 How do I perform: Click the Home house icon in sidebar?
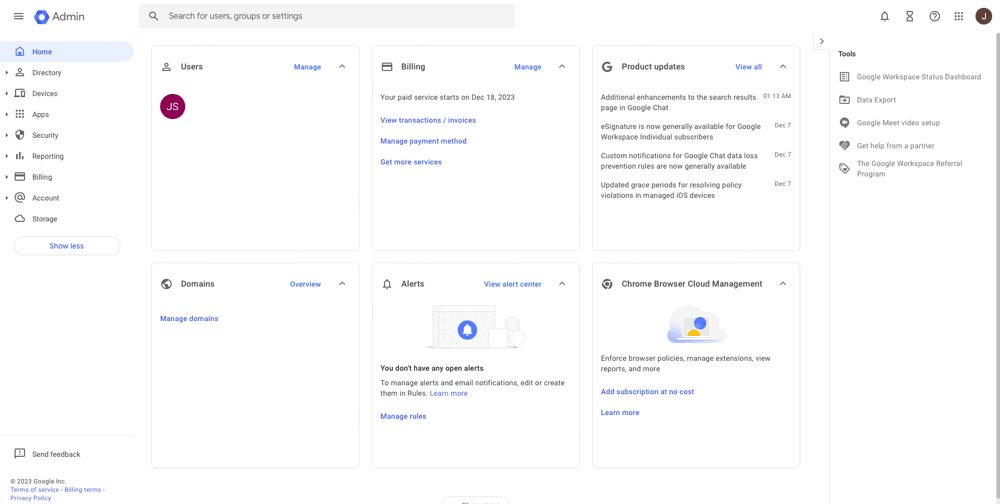(x=20, y=52)
